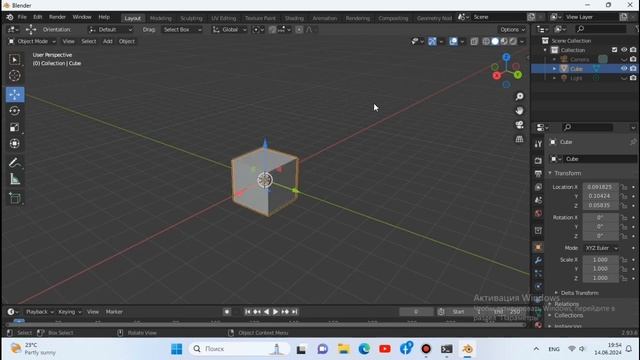
Task: Click the Location X value field
Action: tap(600, 187)
